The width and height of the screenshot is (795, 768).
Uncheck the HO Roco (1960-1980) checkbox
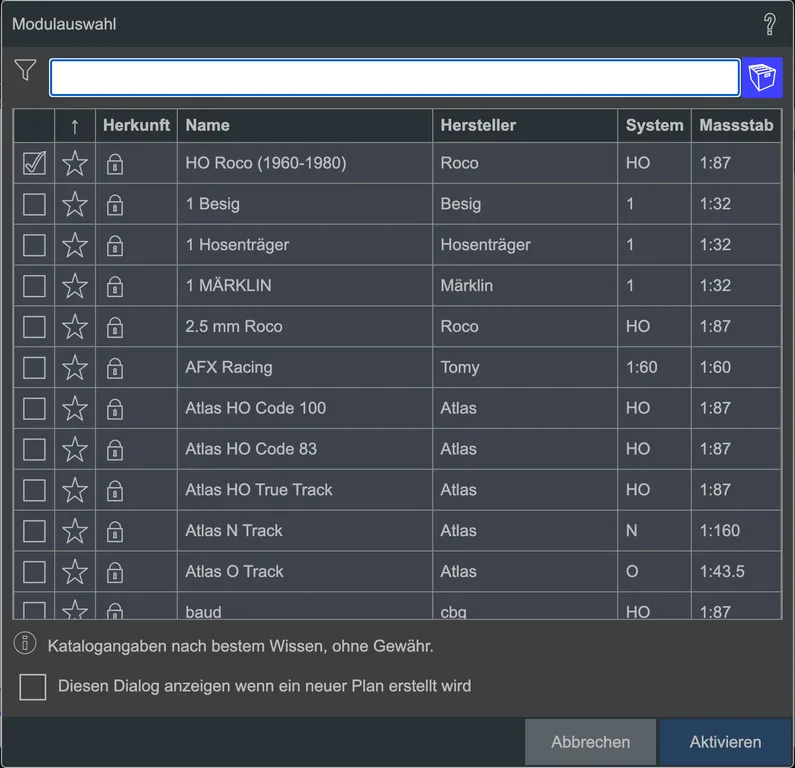[x=34, y=163]
